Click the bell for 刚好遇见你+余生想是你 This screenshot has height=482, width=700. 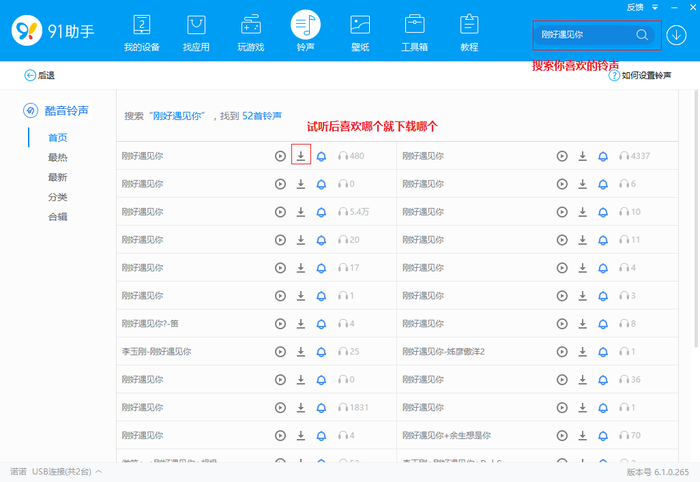pyautogui.click(x=603, y=436)
